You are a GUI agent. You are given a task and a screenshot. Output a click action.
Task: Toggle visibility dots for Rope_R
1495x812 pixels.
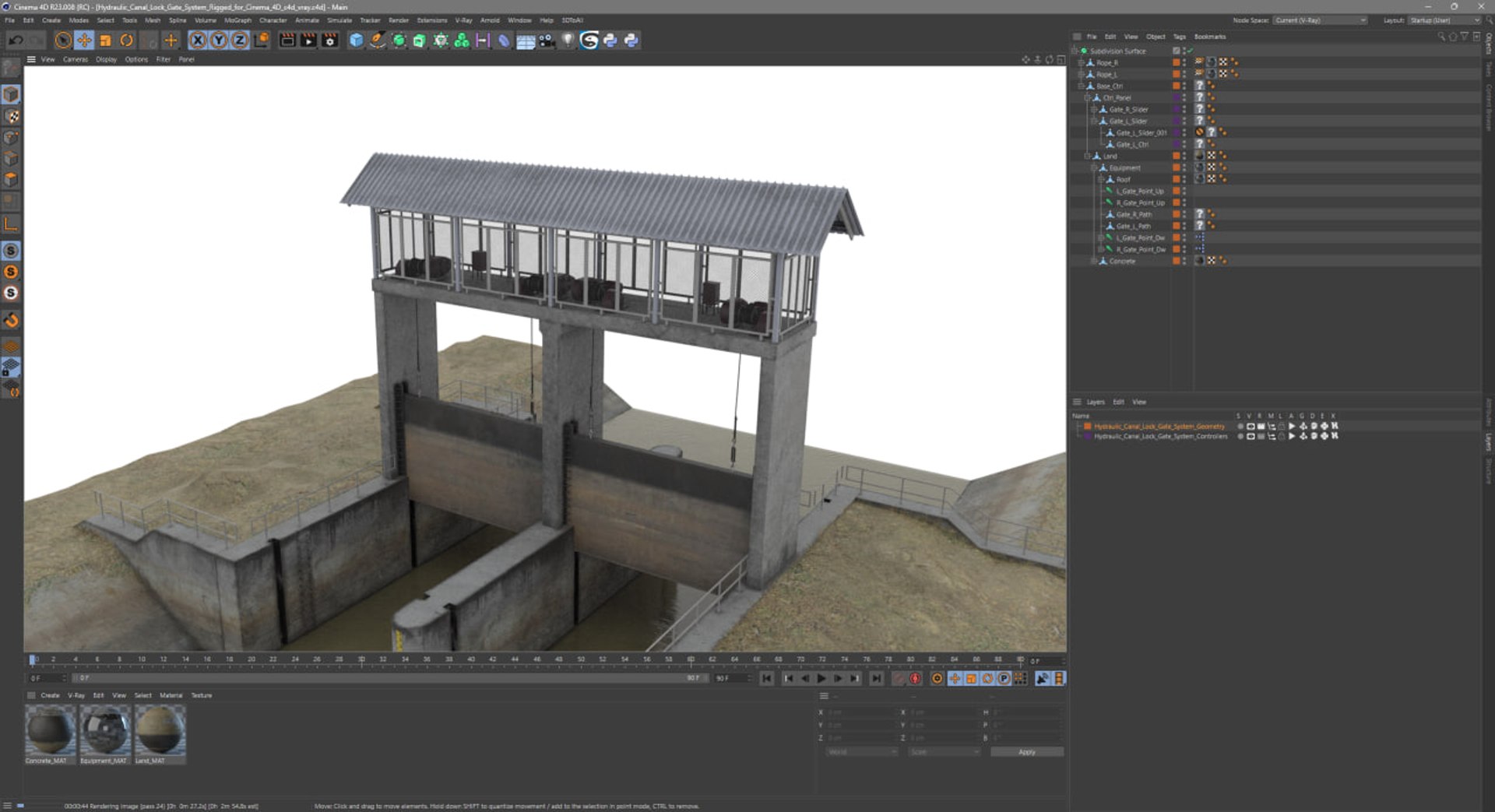1184,62
